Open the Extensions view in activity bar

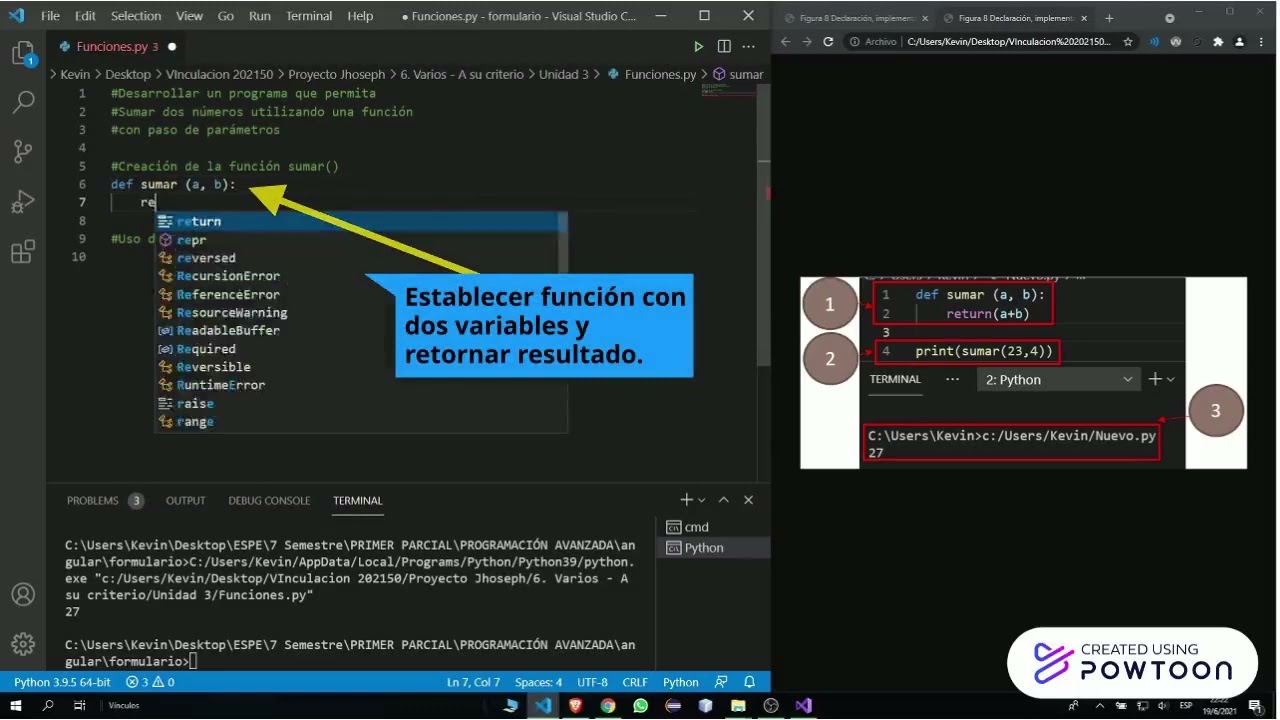click(x=23, y=252)
